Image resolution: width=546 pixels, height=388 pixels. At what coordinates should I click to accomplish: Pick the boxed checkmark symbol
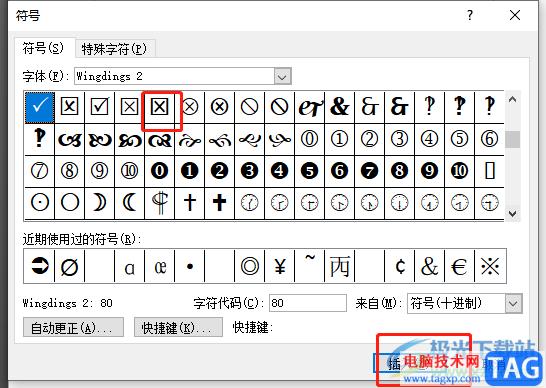(x=100, y=107)
